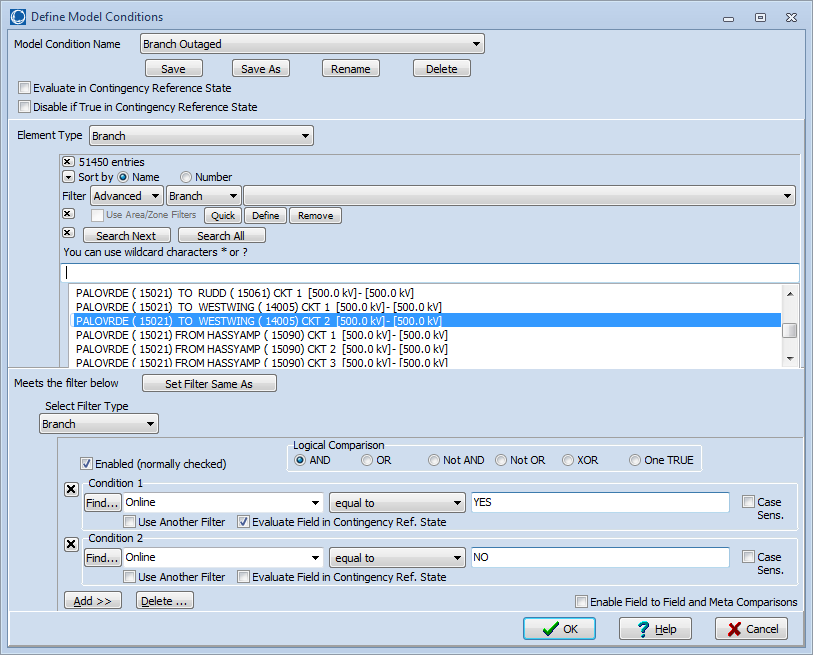
Task: Select PALOVRDE TO RUDD CKT 1 entry
Action: point(245,293)
